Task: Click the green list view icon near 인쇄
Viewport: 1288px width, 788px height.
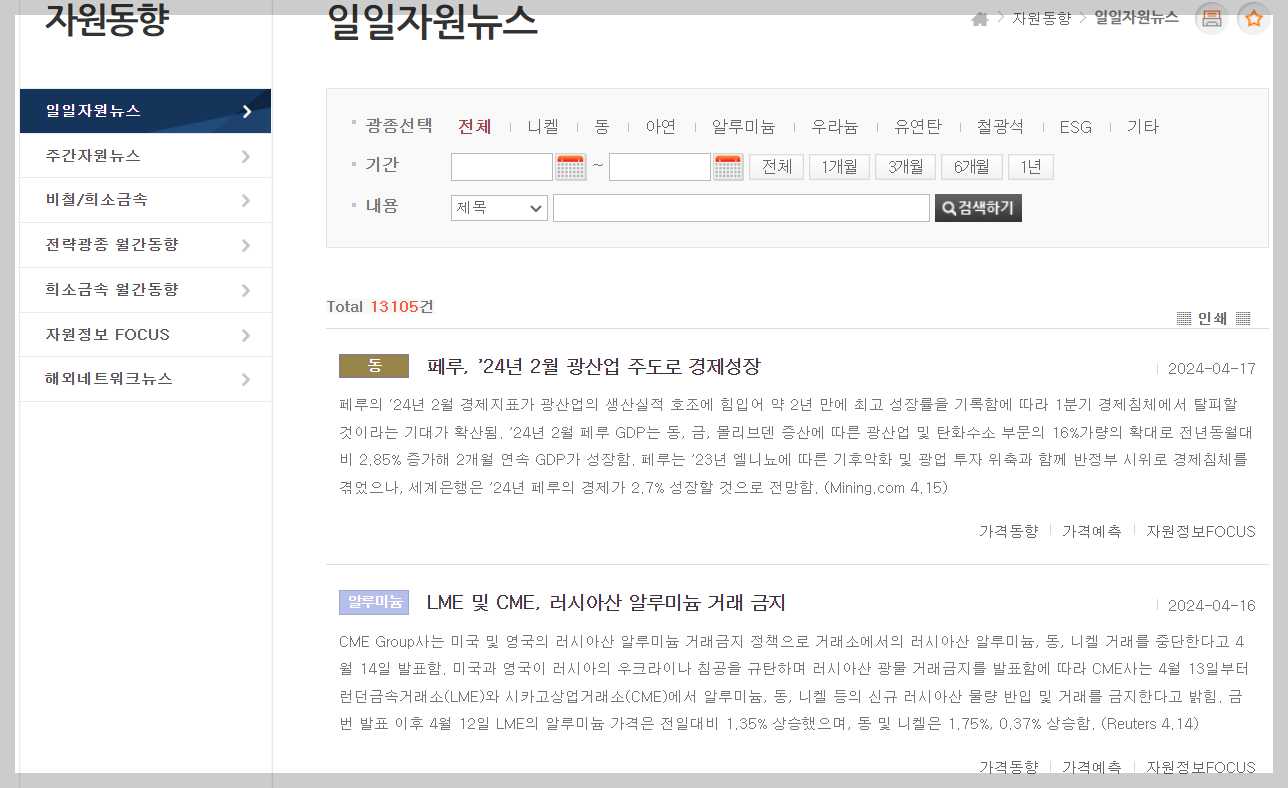Action: pos(1184,318)
